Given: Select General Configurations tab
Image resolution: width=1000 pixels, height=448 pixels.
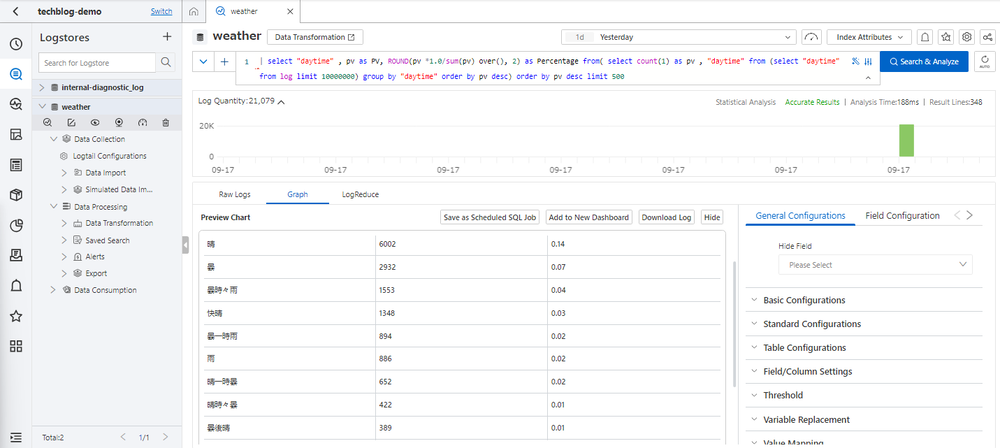Looking at the screenshot, I should click(x=800, y=216).
